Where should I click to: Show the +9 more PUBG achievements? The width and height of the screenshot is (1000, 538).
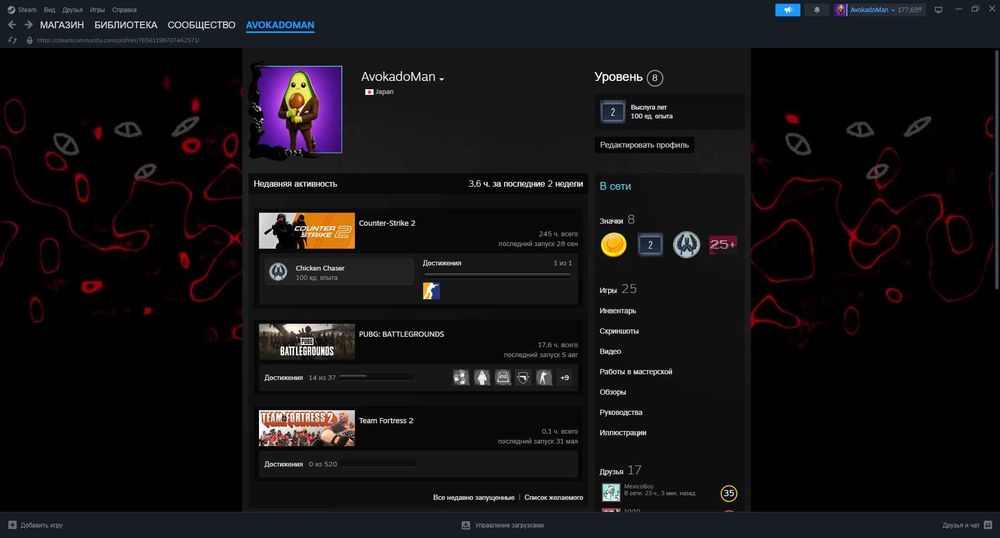point(564,377)
